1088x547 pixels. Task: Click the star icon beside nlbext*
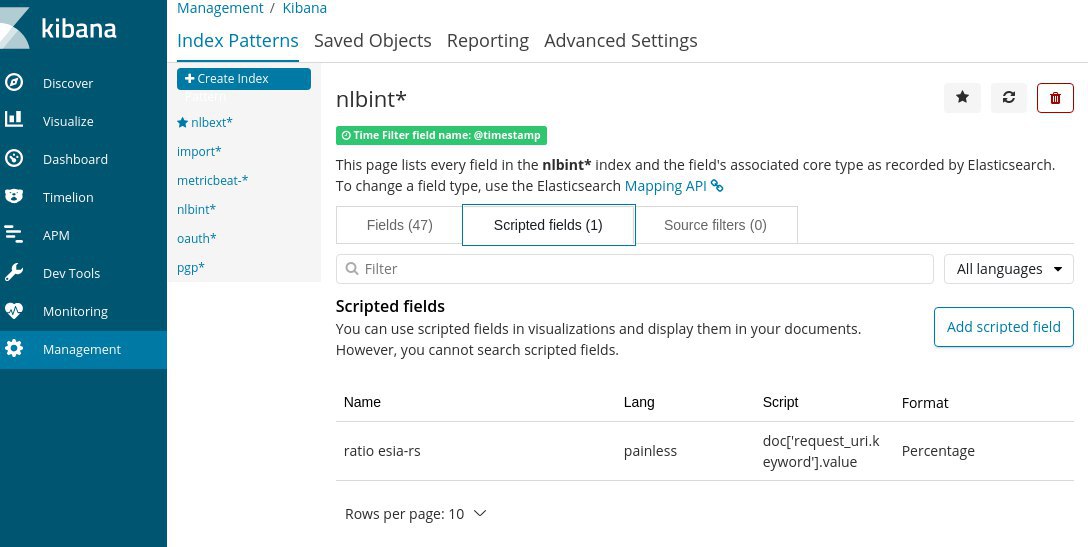[x=182, y=122]
